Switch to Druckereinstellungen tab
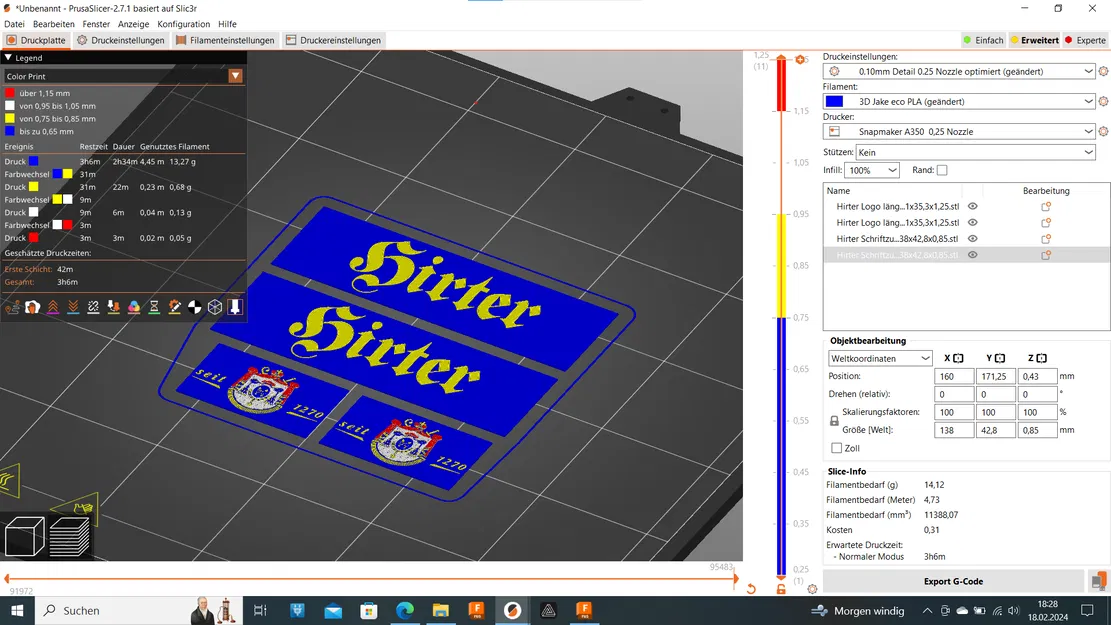 334,40
